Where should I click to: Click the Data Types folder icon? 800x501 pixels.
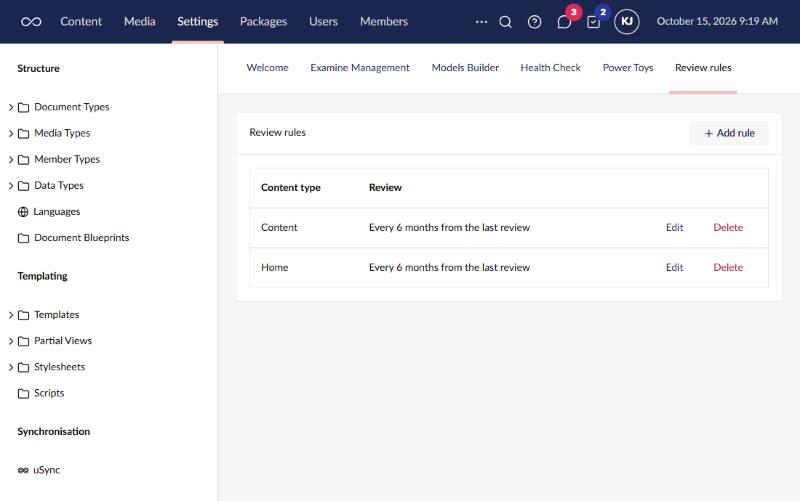coord(23,186)
